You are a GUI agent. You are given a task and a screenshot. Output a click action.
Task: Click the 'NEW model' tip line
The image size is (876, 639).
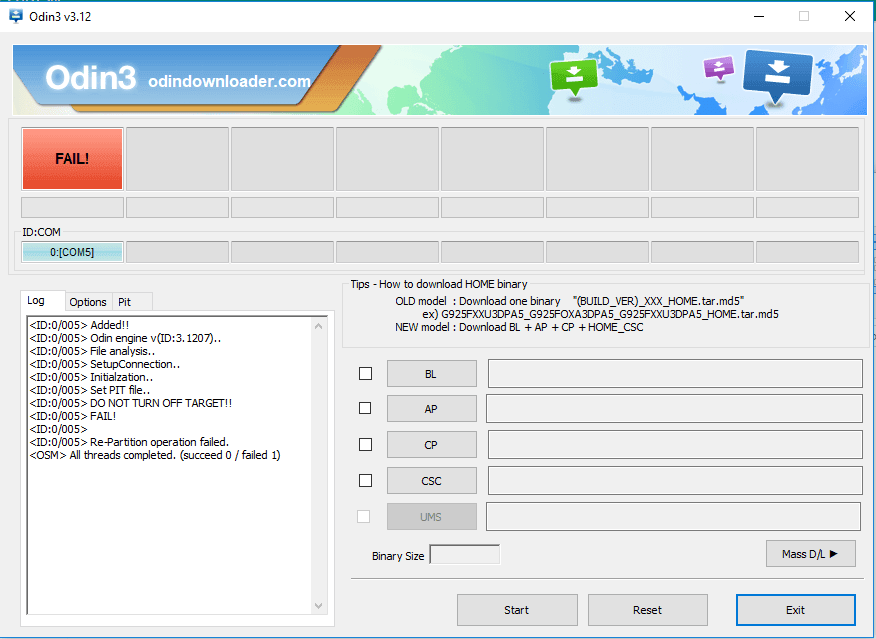(x=519, y=327)
